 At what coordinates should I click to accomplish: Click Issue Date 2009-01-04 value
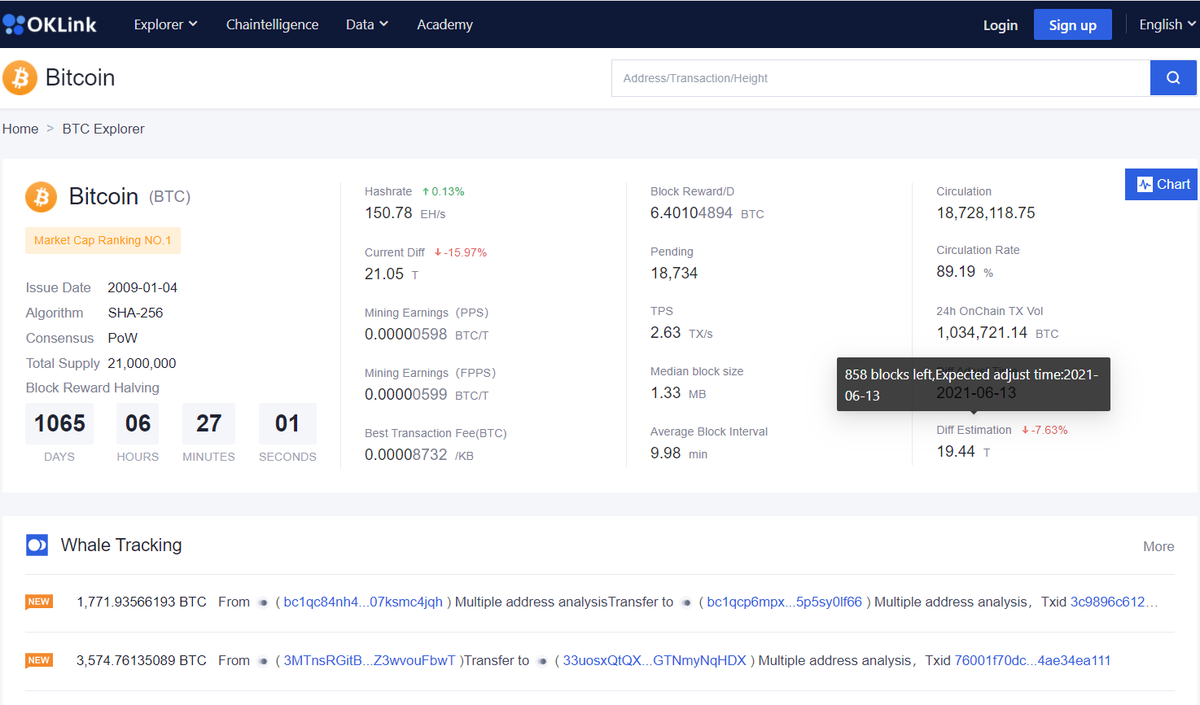tap(143, 288)
